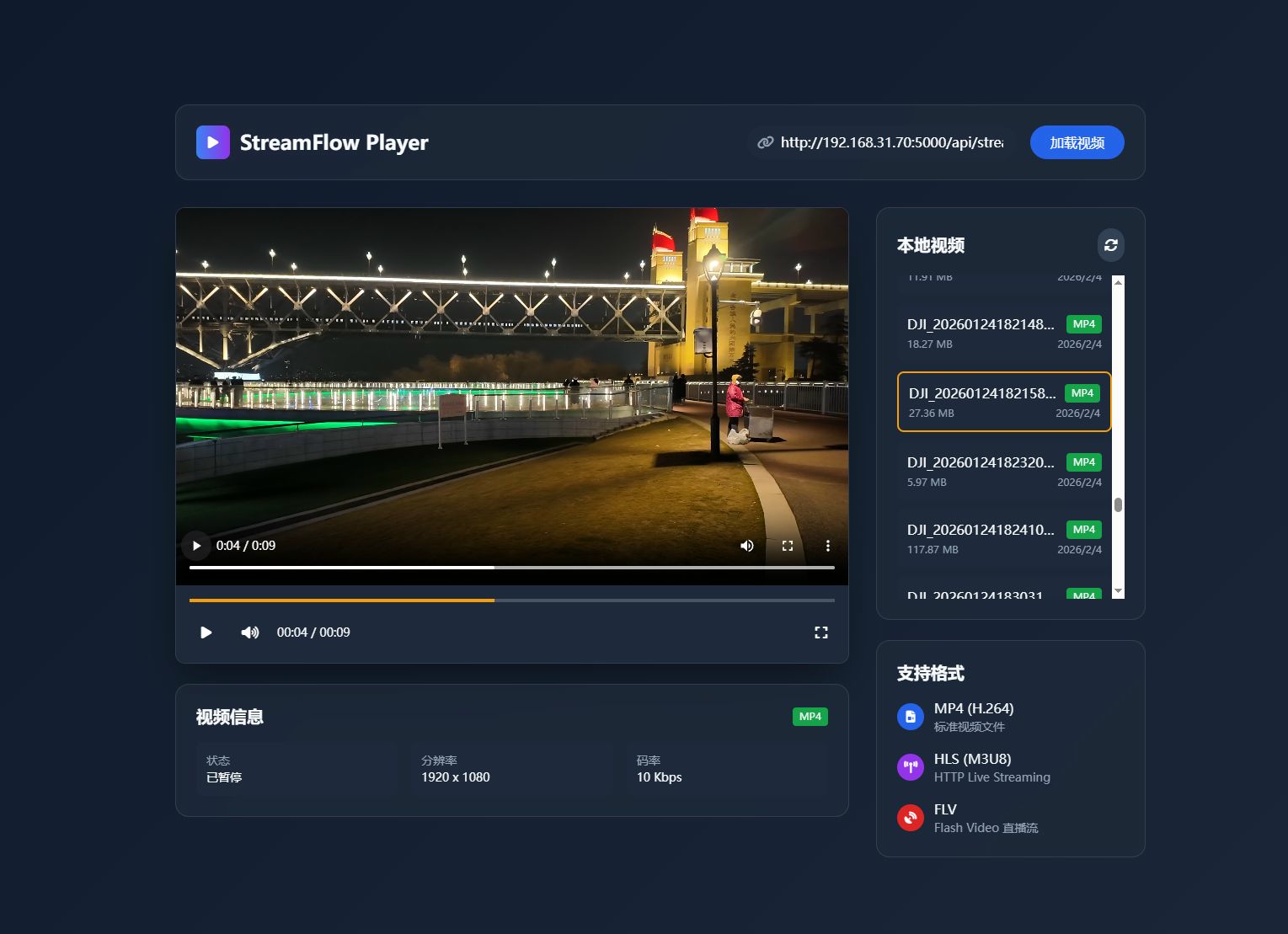
Task: Seek on the white overlay progress bar
Action: [512, 568]
